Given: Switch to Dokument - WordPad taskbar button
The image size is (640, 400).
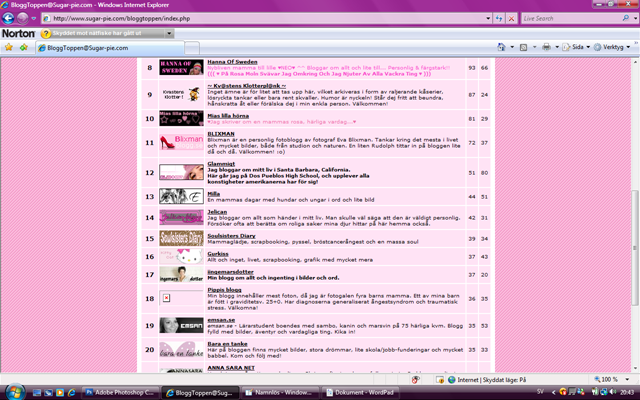Looking at the screenshot, I should coord(360,393).
